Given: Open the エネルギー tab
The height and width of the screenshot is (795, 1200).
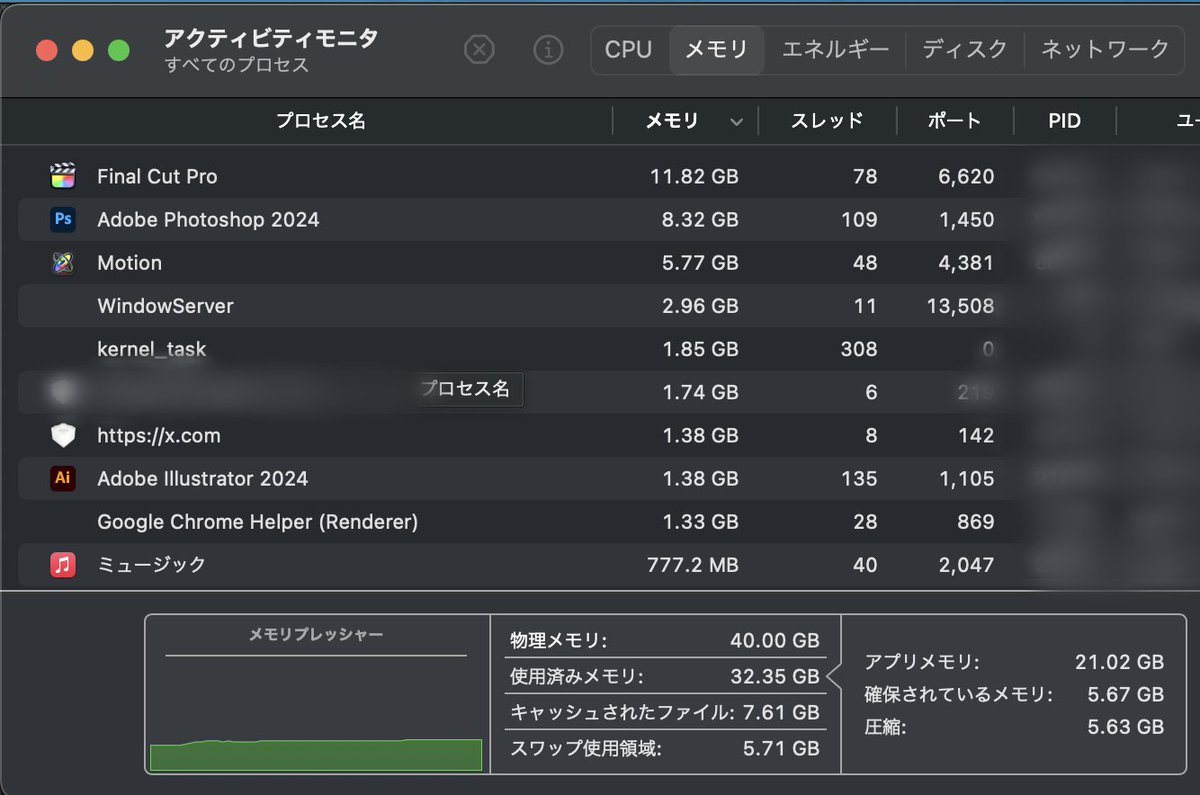Looking at the screenshot, I should coord(836,49).
